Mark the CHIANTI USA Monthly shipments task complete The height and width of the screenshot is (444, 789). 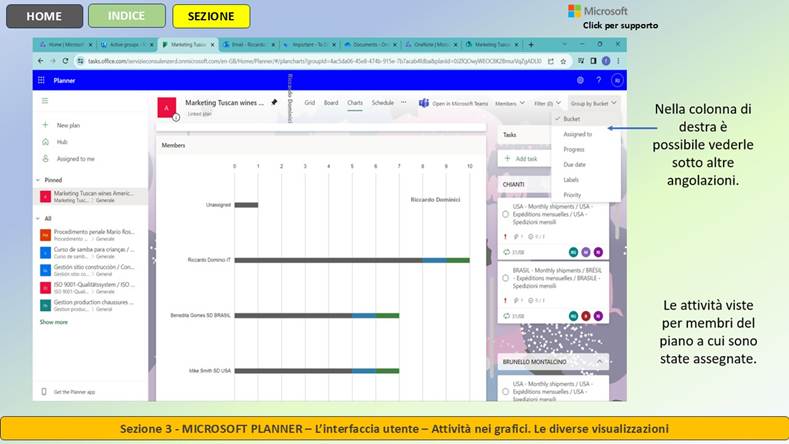pos(505,214)
